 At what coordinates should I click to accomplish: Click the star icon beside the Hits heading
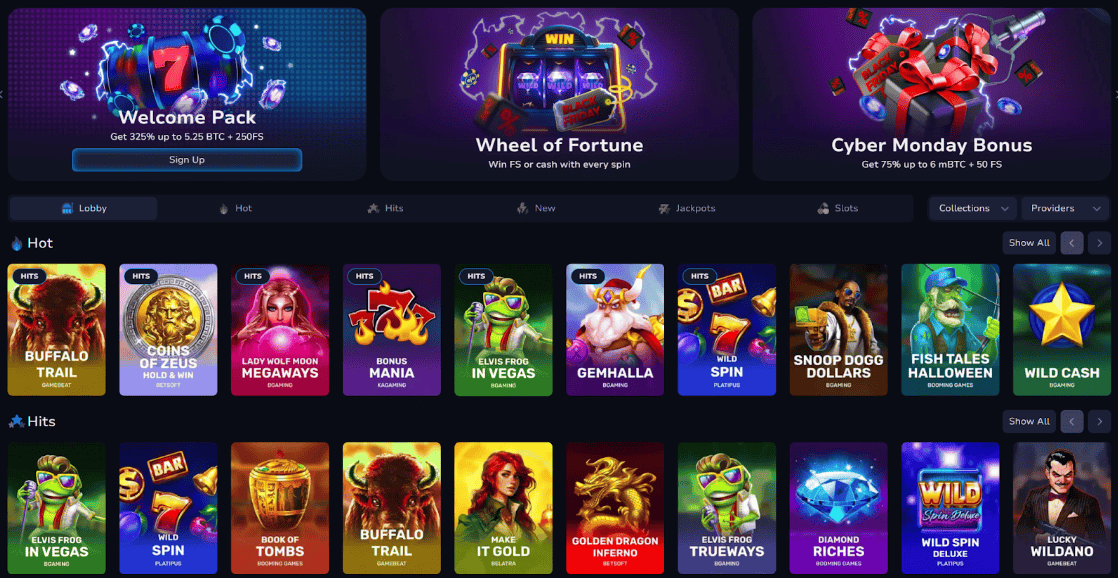tap(16, 422)
